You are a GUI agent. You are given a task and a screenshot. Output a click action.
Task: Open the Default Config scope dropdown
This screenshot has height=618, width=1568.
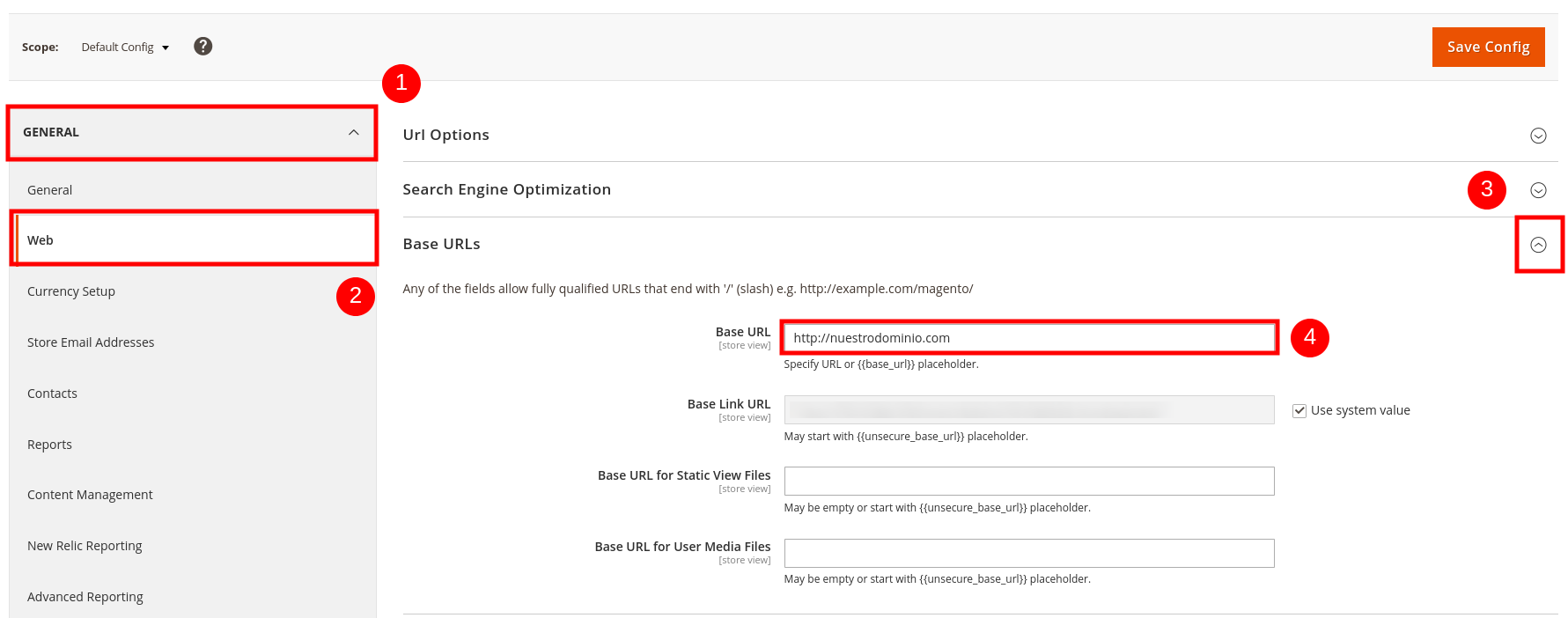(x=125, y=48)
